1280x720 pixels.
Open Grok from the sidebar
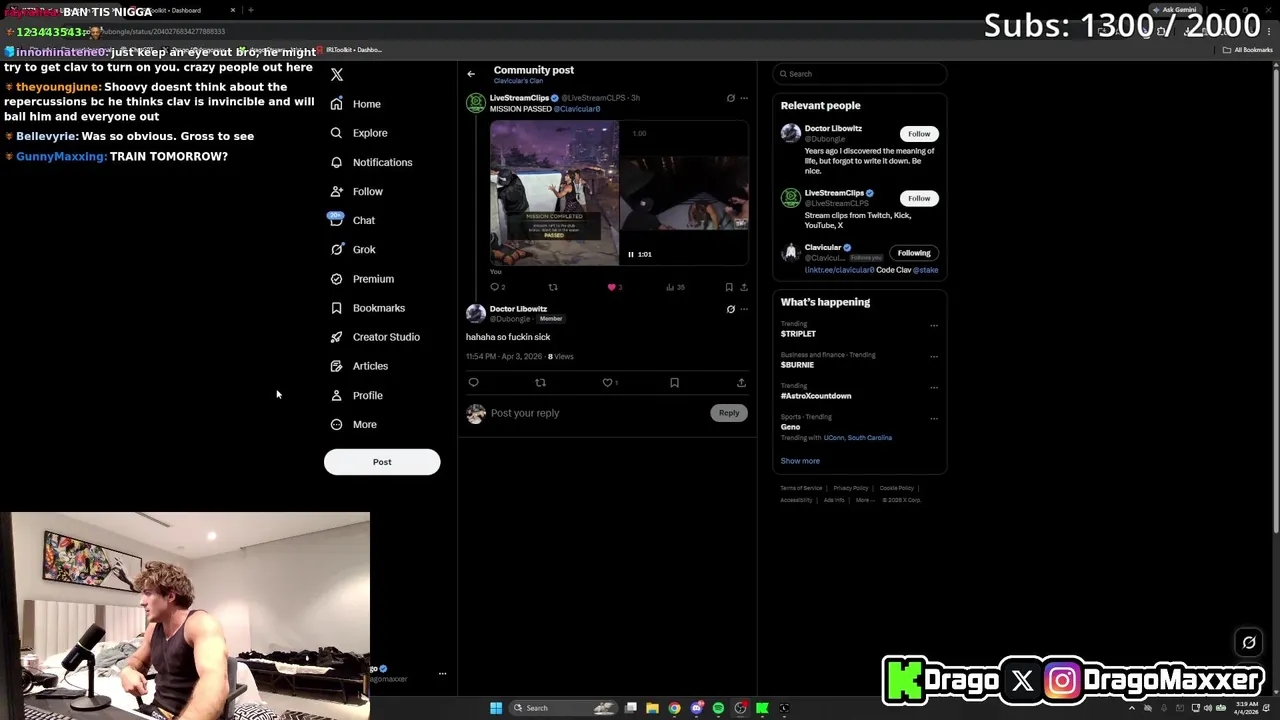[x=352, y=249]
